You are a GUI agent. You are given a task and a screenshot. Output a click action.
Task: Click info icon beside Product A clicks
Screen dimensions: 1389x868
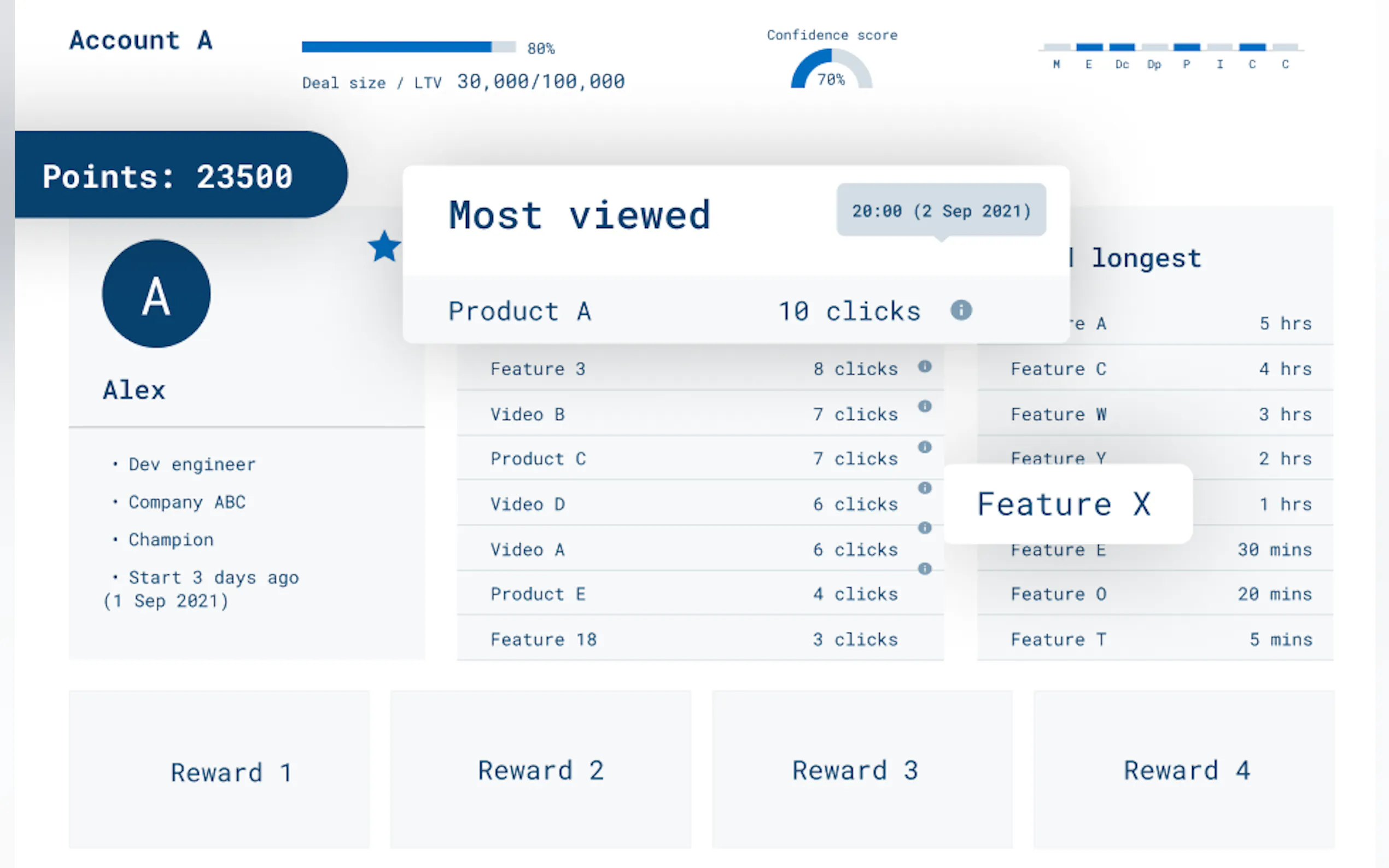tap(961, 310)
